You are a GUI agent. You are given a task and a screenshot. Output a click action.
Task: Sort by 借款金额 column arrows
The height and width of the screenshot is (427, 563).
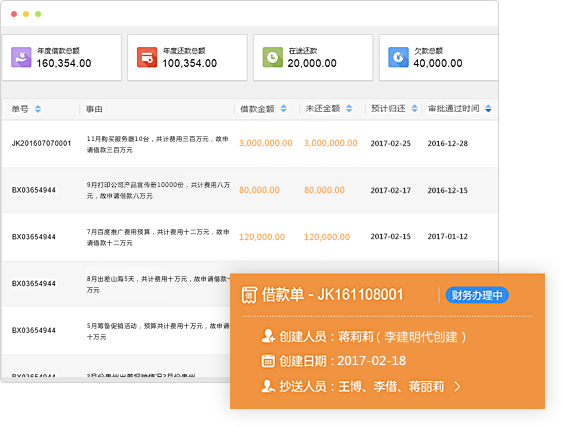click(284, 108)
